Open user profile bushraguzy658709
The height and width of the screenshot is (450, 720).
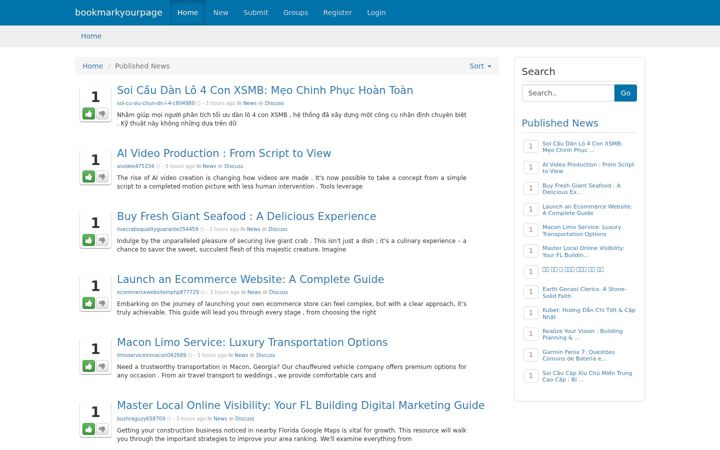tap(141, 419)
